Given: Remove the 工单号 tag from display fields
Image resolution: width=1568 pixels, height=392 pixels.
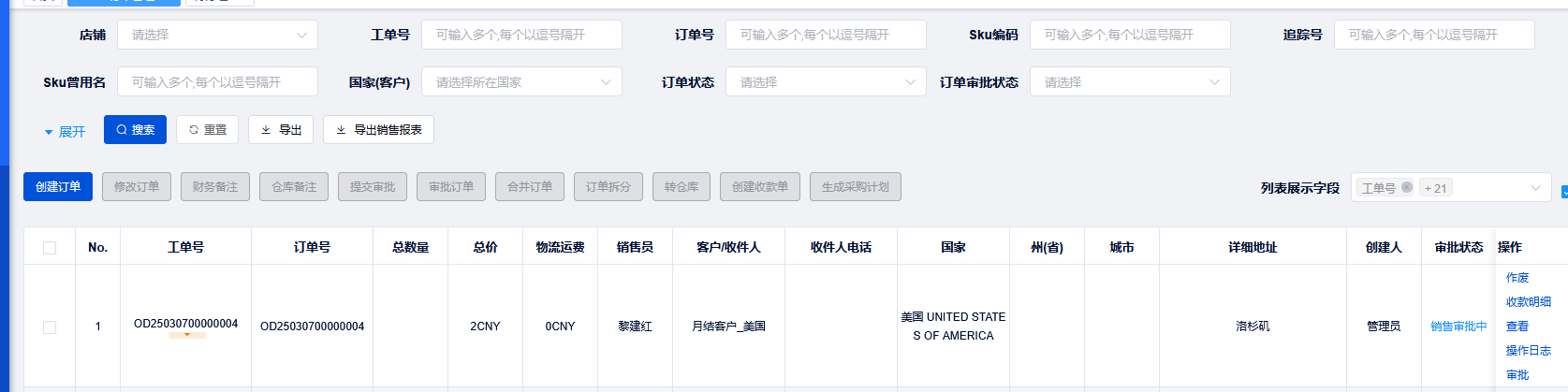Looking at the screenshot, I should point(1407,188).
